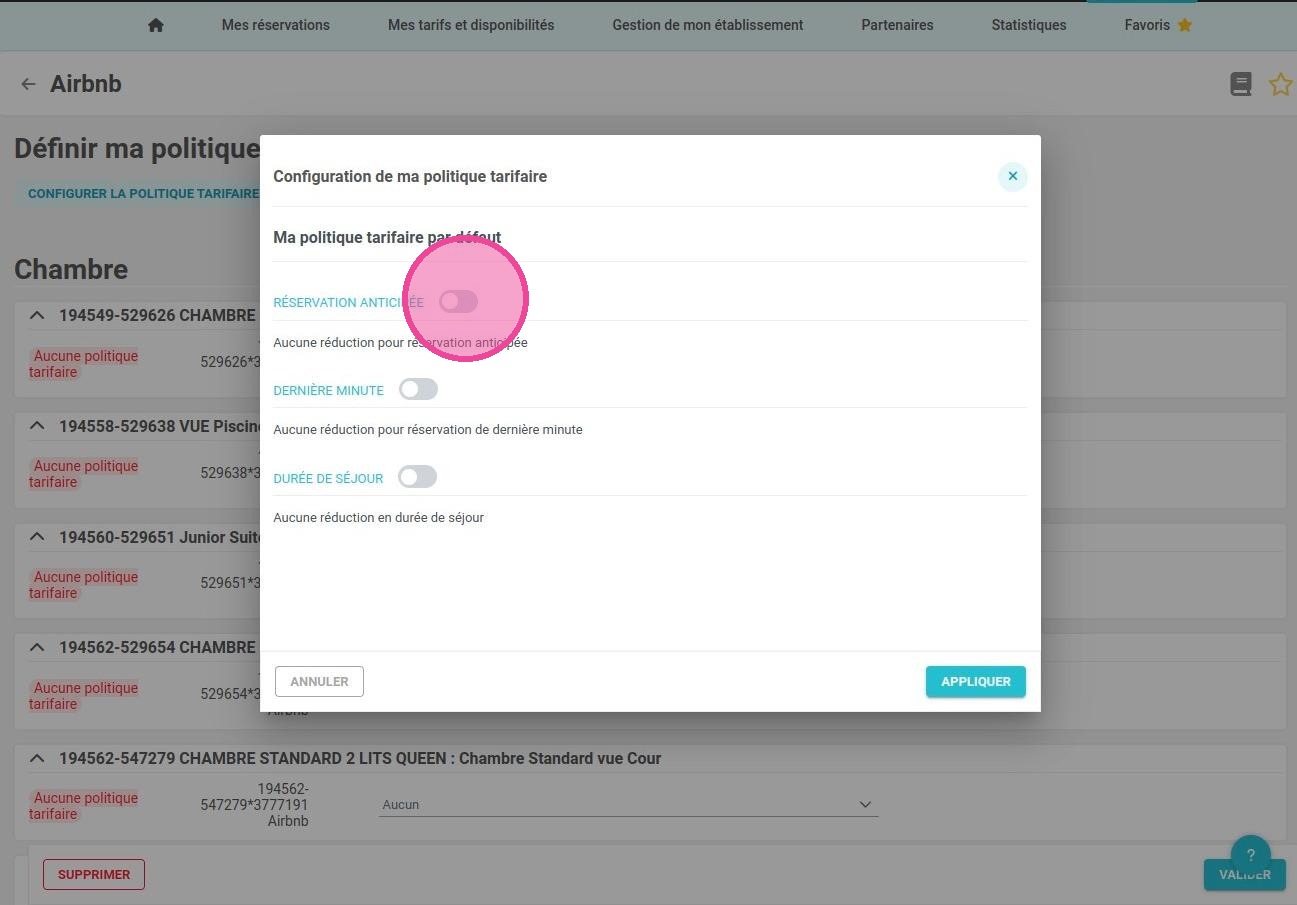
Task: Click the gold star next to Favoris
Action: 1185,25
